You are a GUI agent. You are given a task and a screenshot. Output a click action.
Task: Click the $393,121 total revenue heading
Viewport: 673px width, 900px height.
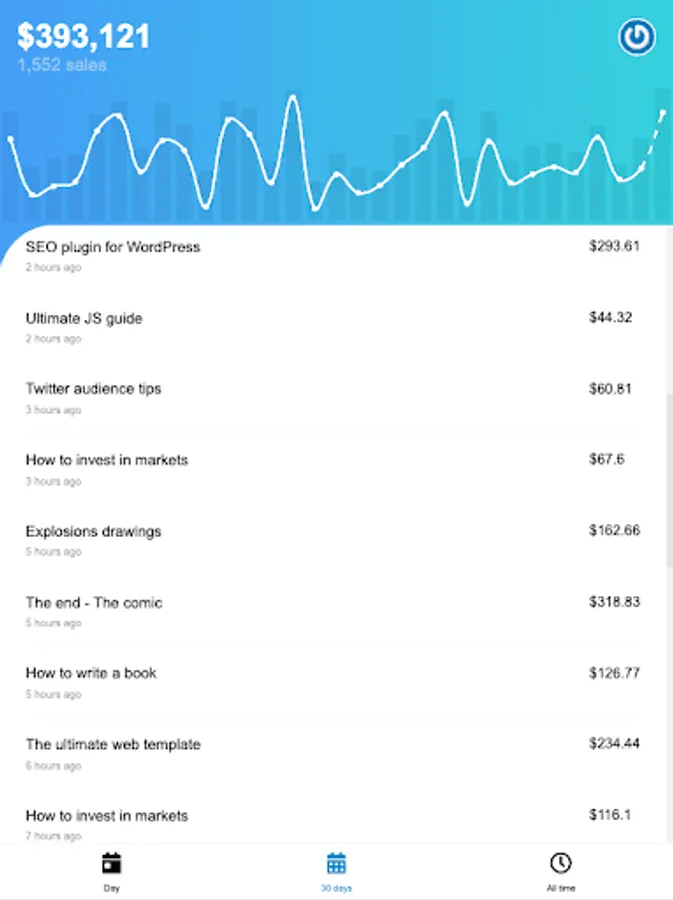click(x=84, y=37)
